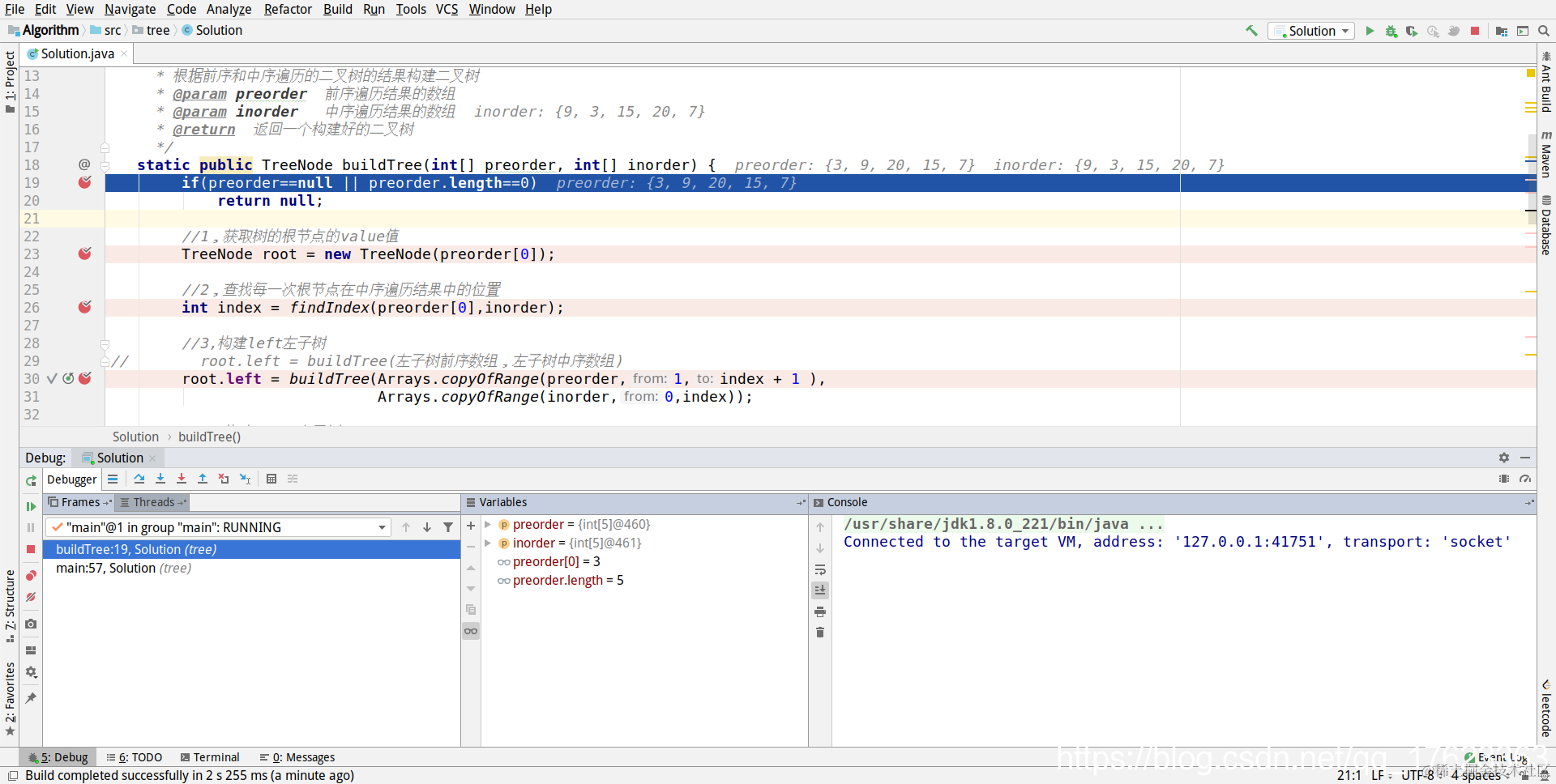This screenshot has height=784, width=1556.
Task: Close the Solution.java editor tab
Action: click(x=124, y=53)
